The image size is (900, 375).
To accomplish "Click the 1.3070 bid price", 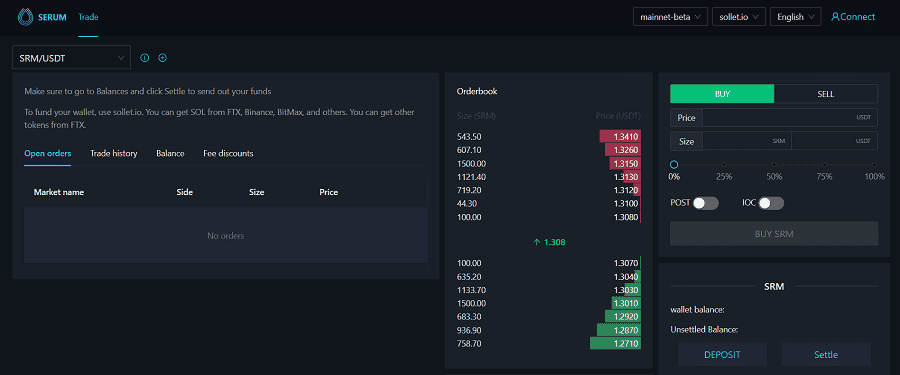I will click(x=625, y=263).
